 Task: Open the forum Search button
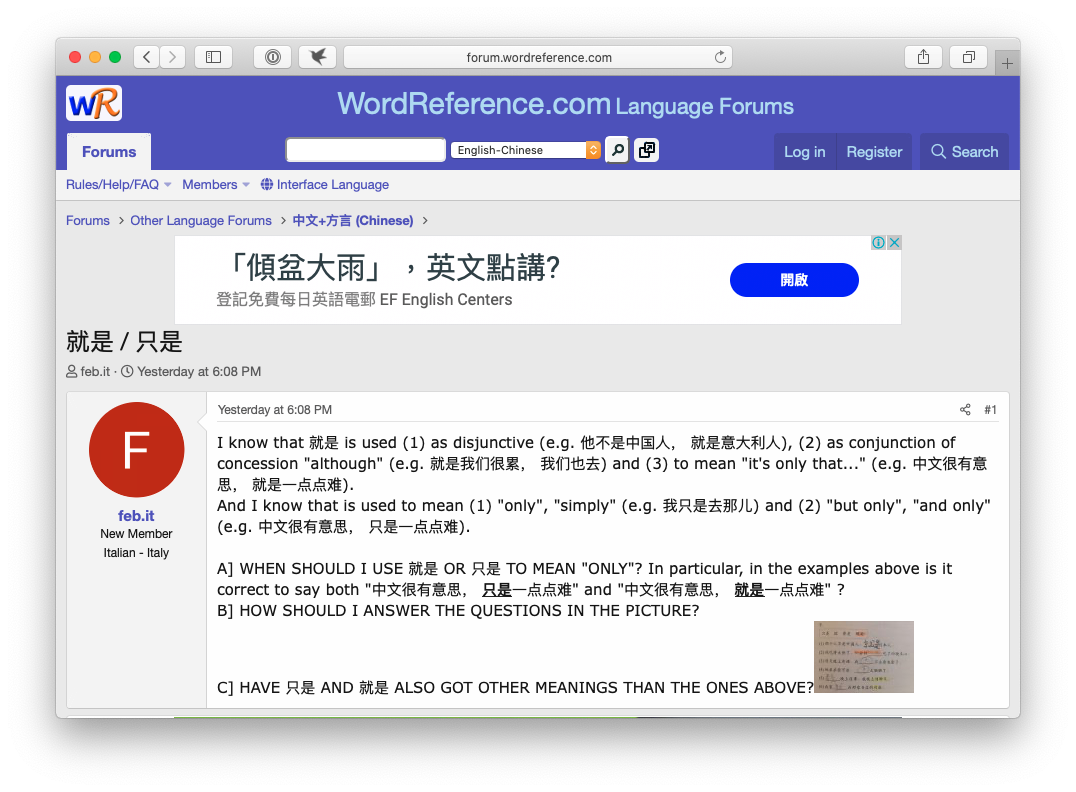[964, 152]
